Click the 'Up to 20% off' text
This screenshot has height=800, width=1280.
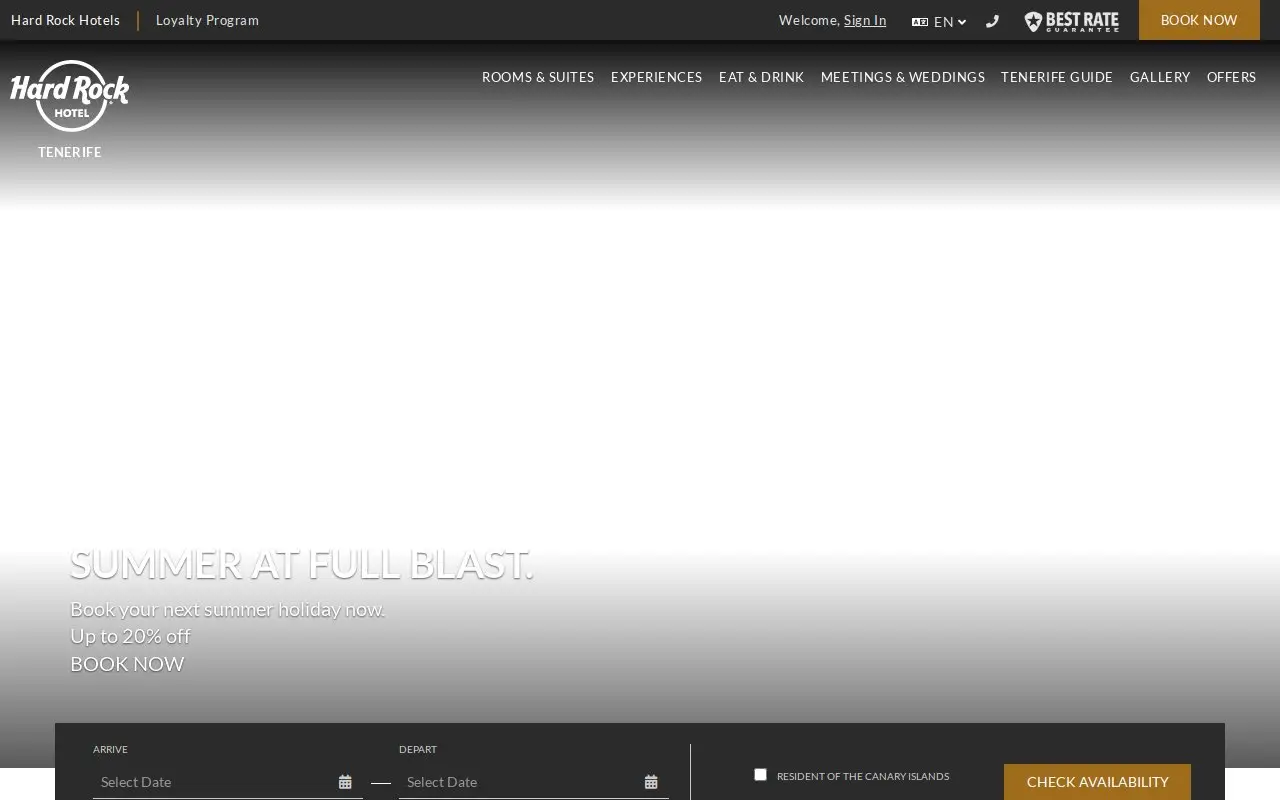(130, 636)
